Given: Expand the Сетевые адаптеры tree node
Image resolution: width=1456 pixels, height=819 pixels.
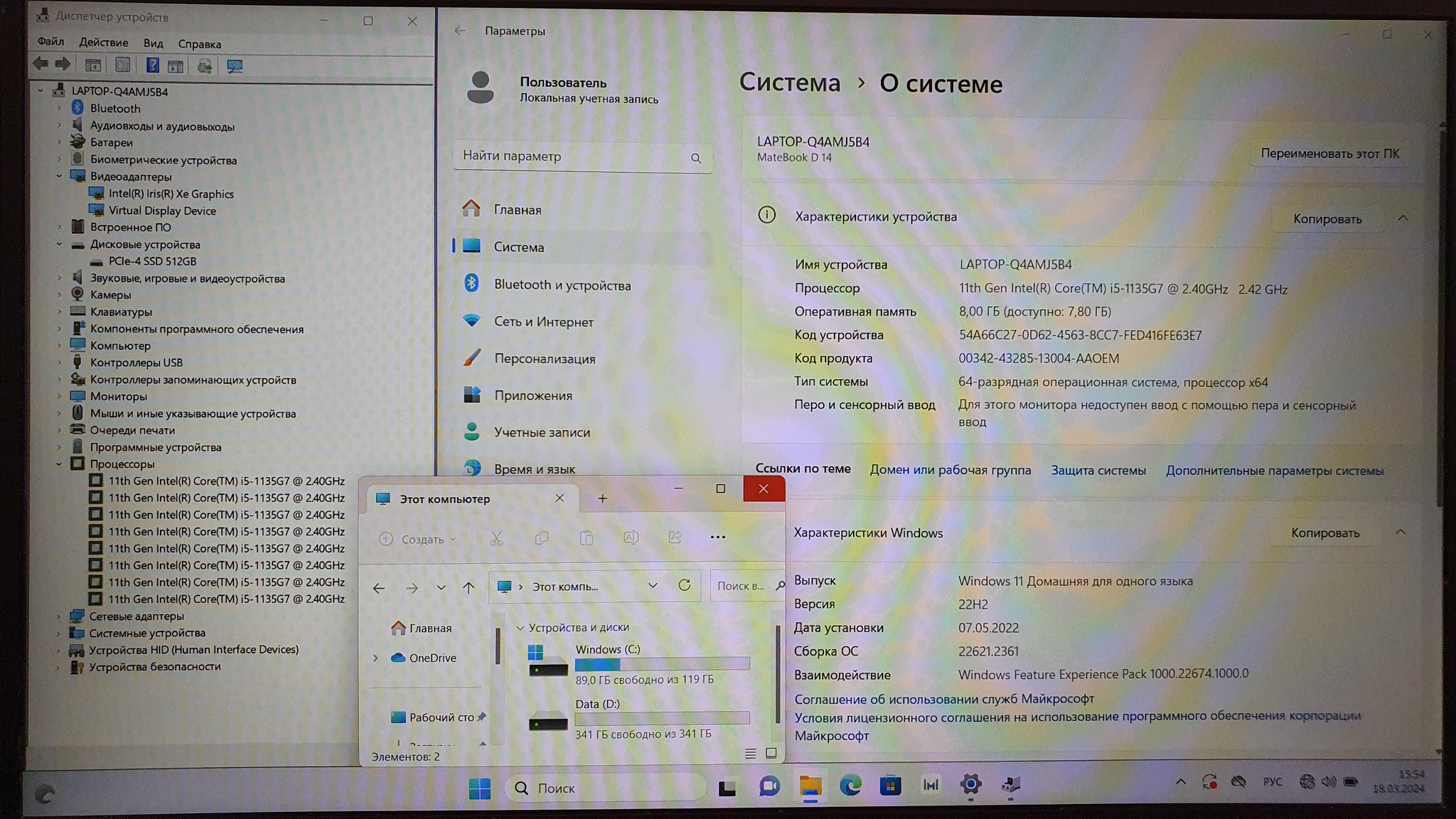Looking at the screenshot, I should (x=59, y=616).
